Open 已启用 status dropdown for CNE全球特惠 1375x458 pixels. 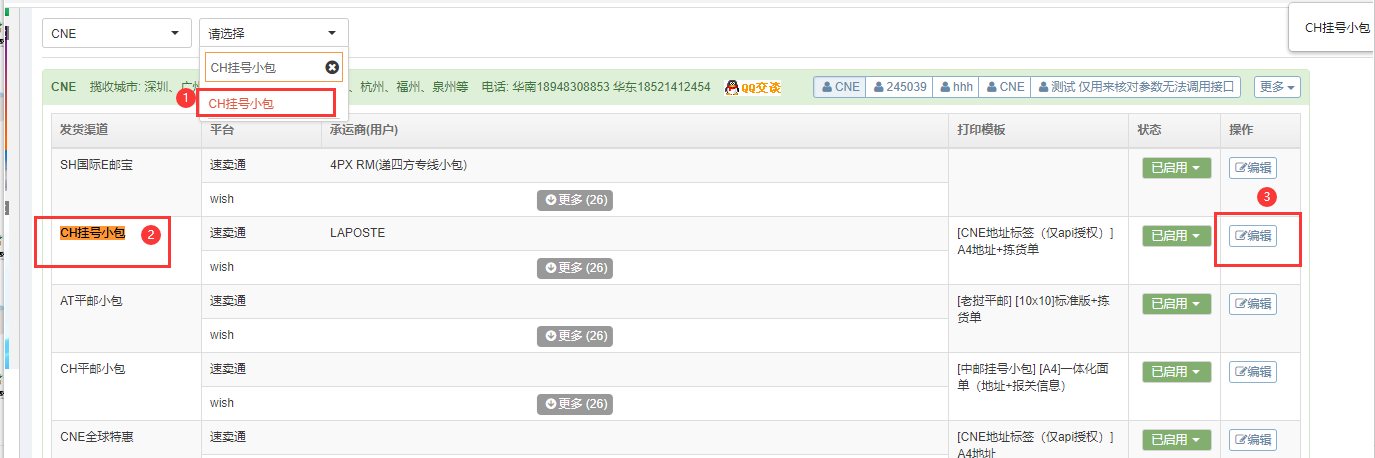click(x=1176, y=440)
